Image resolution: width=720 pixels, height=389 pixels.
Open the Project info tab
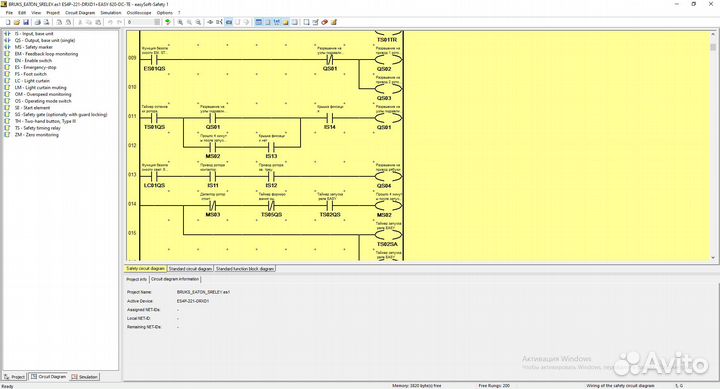[x=137, y=279]
